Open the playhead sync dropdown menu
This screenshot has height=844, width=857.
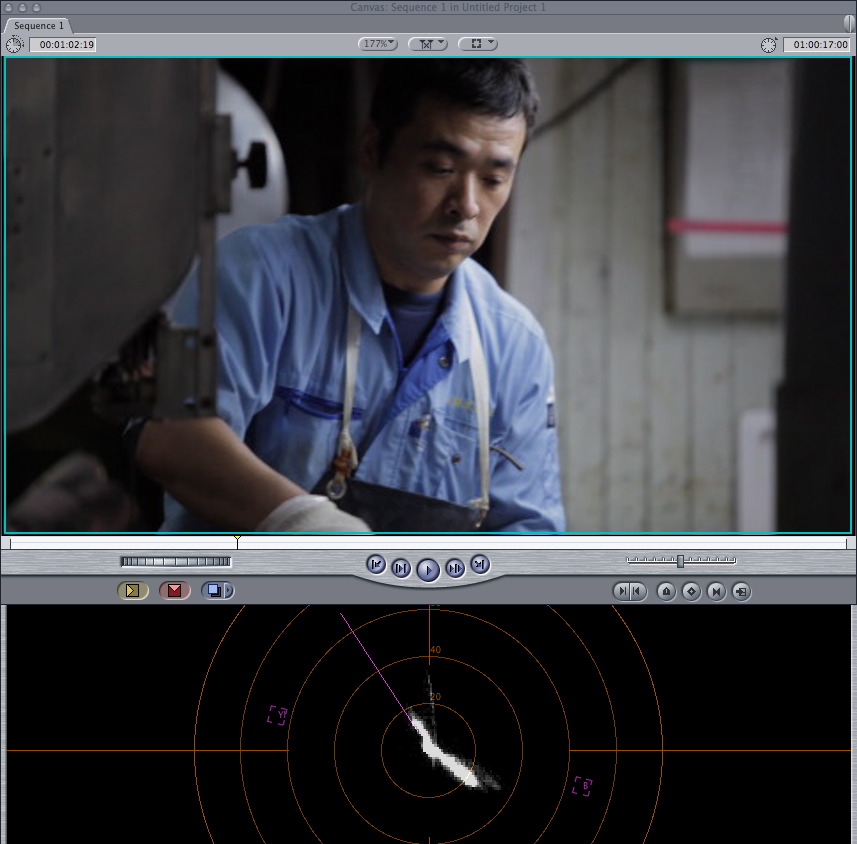pyautogui.click(x=427, y=44)
